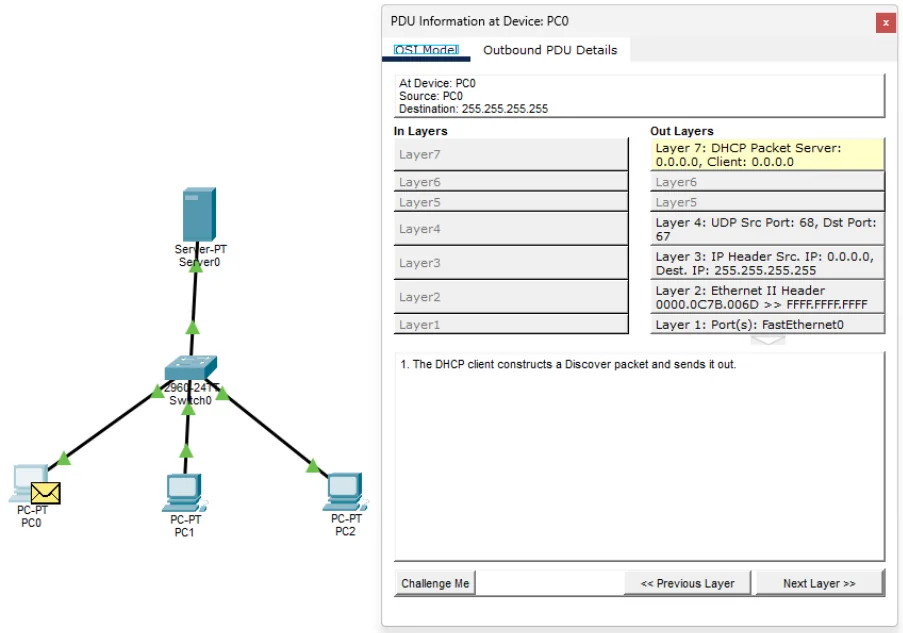The width and height of the screenshot is (903, 633).
Task: Select the 2960 Switch0 icon
Action: [191, 368]
